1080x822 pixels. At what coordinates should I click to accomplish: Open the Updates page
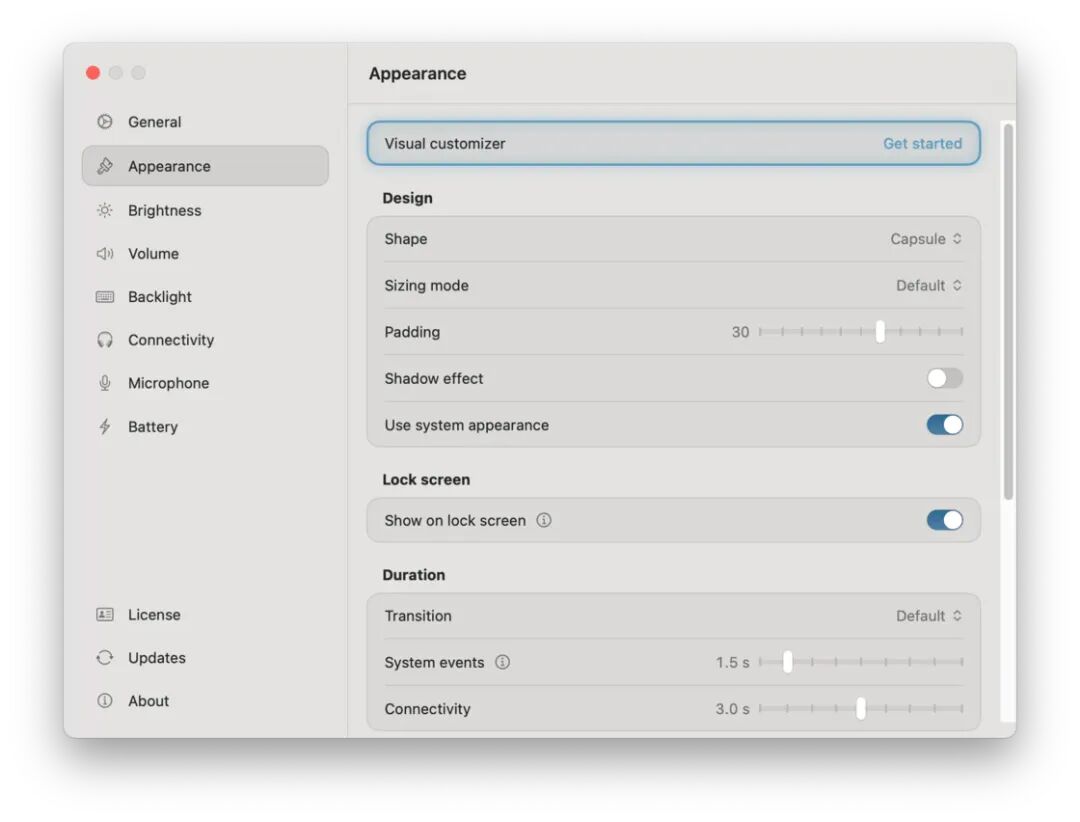pos(205,657)
